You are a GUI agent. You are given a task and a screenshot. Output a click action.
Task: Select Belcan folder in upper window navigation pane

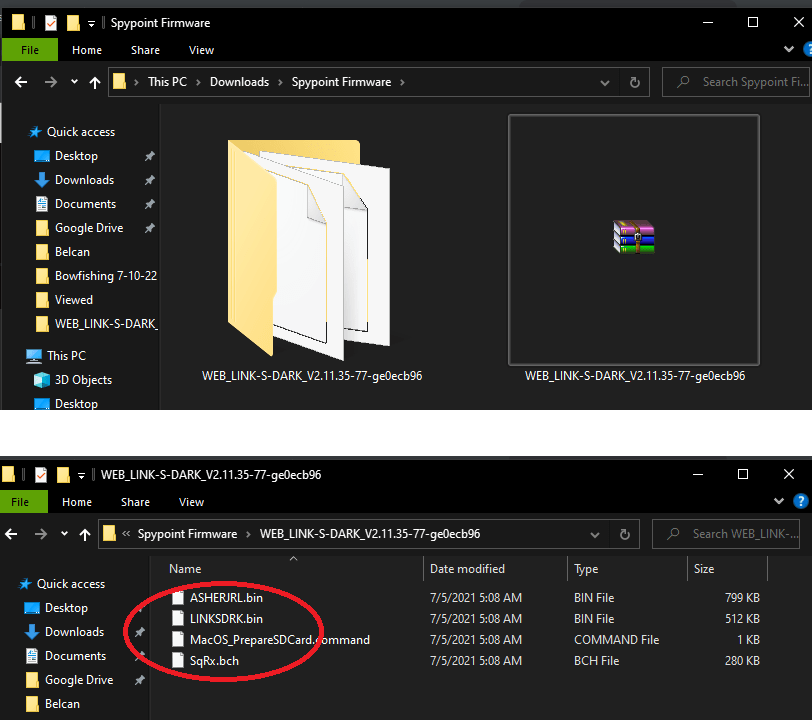(72, 252)
